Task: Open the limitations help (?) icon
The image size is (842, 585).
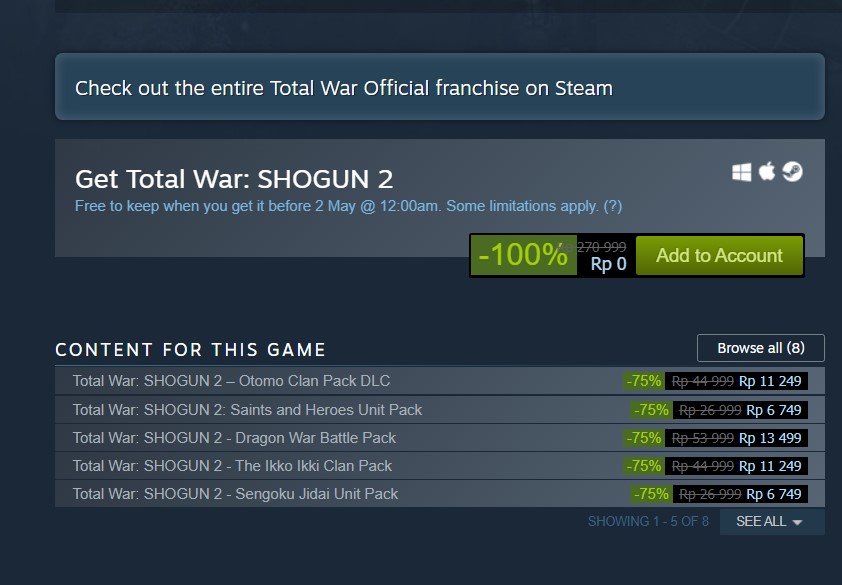Action: (x=615, y=206)
